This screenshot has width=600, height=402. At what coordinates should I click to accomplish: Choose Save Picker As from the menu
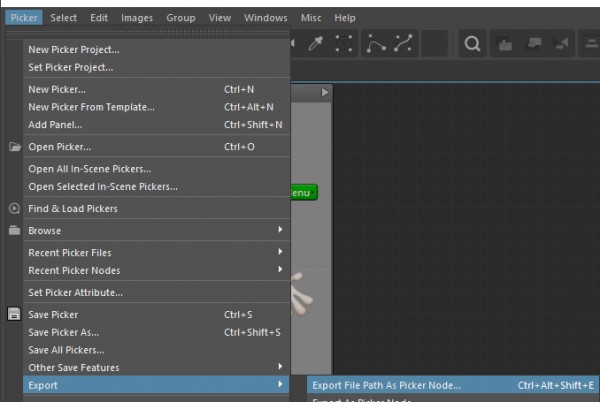pyautogui.click(x=63, y=332)
